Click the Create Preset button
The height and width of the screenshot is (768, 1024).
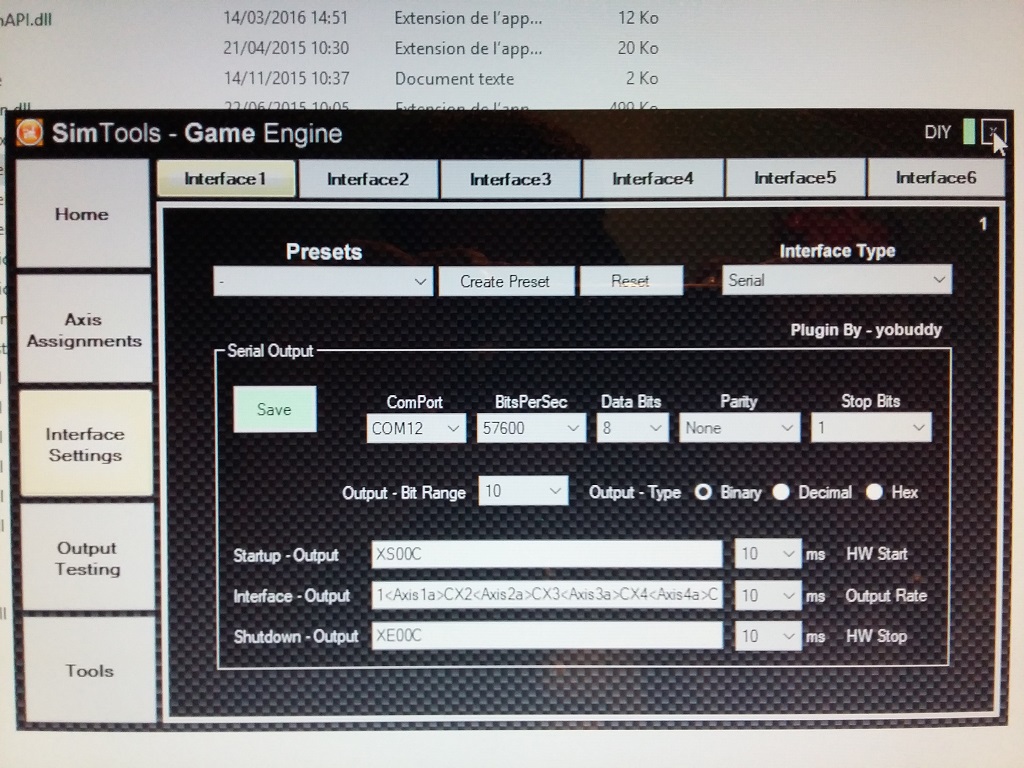coord(505,281)
